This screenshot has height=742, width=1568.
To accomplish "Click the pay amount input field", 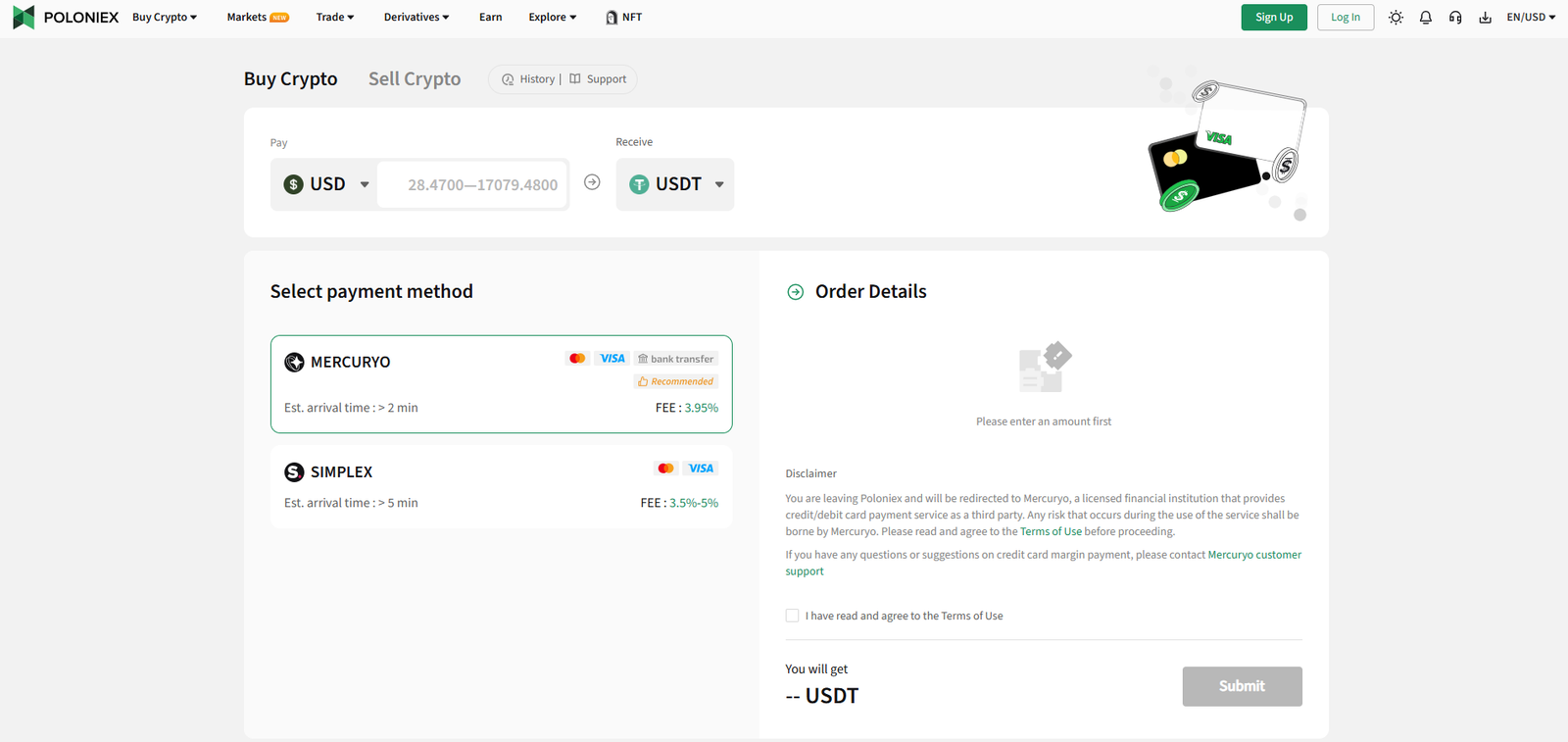I will pos(473,184).
